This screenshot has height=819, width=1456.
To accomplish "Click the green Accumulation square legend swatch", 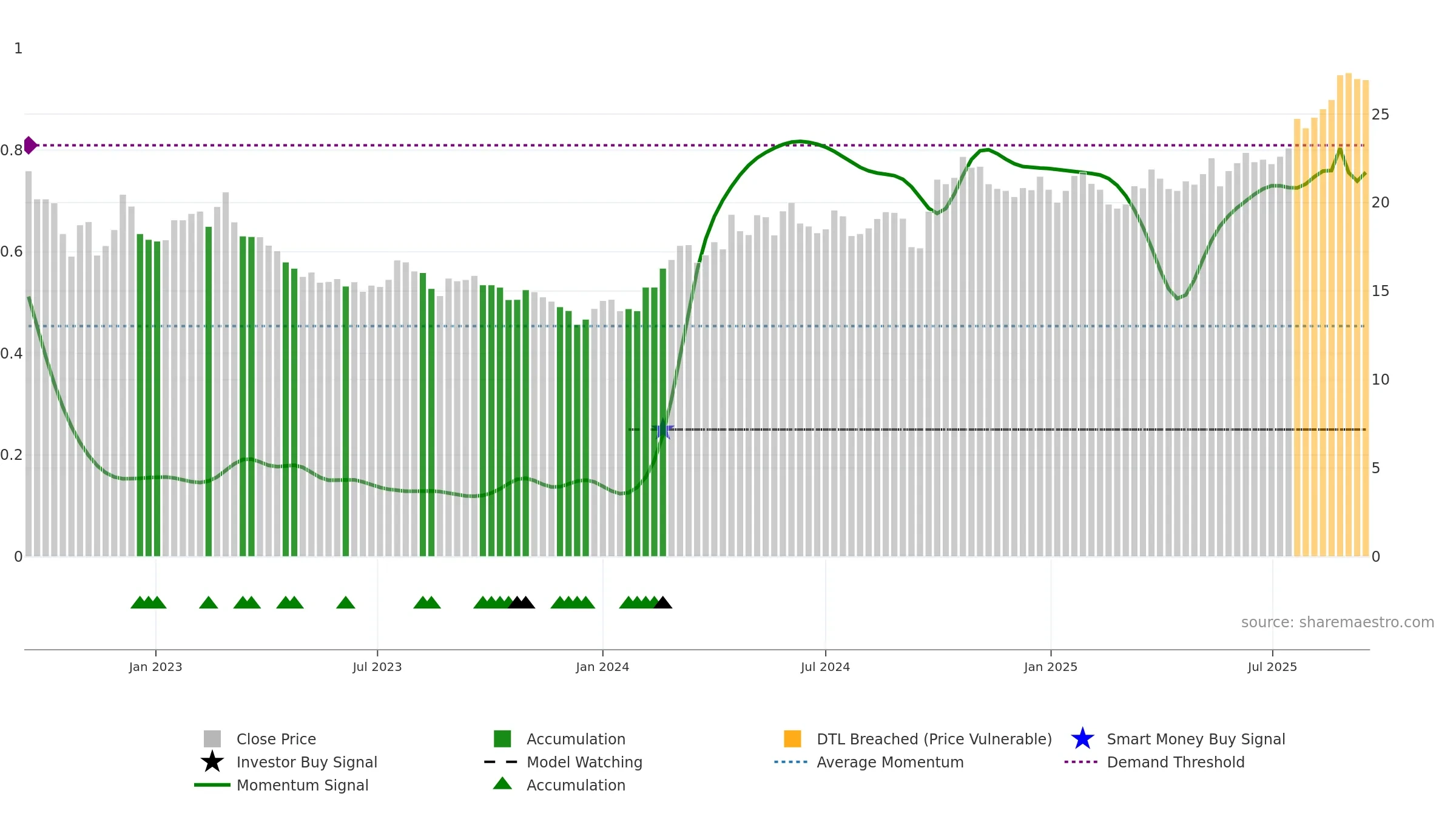I will pos(502,739).
